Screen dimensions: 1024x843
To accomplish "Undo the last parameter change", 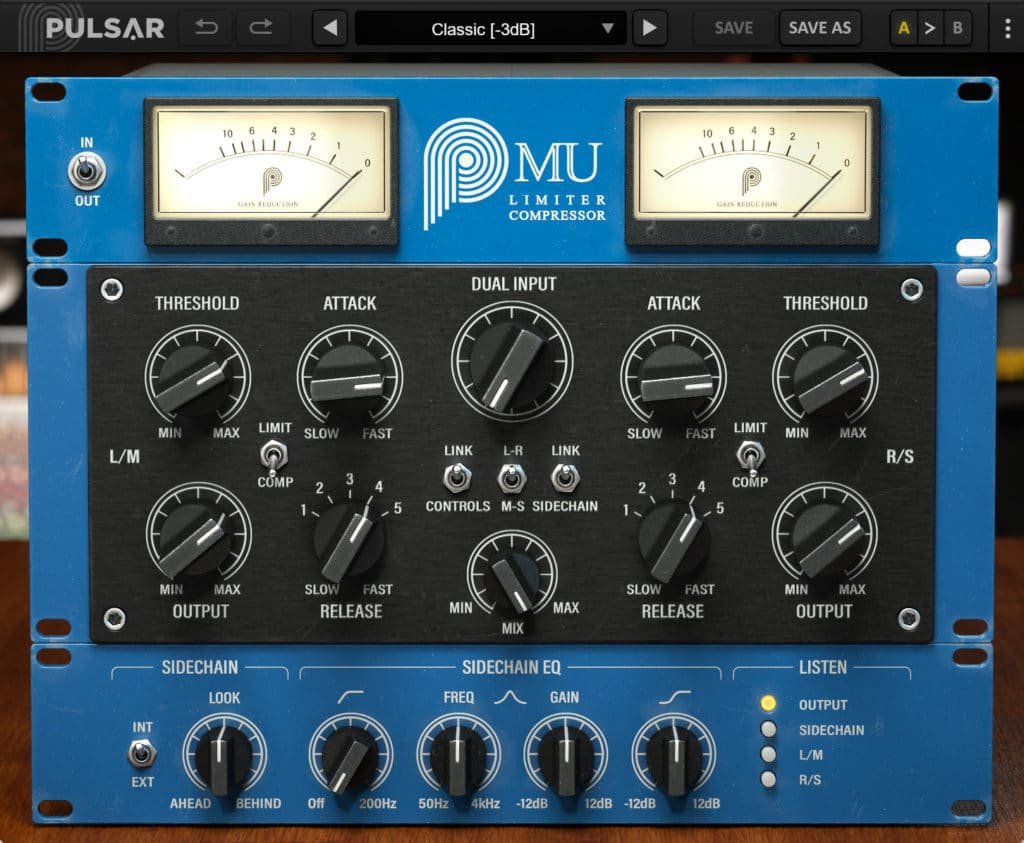I will [x=205, y=27].
